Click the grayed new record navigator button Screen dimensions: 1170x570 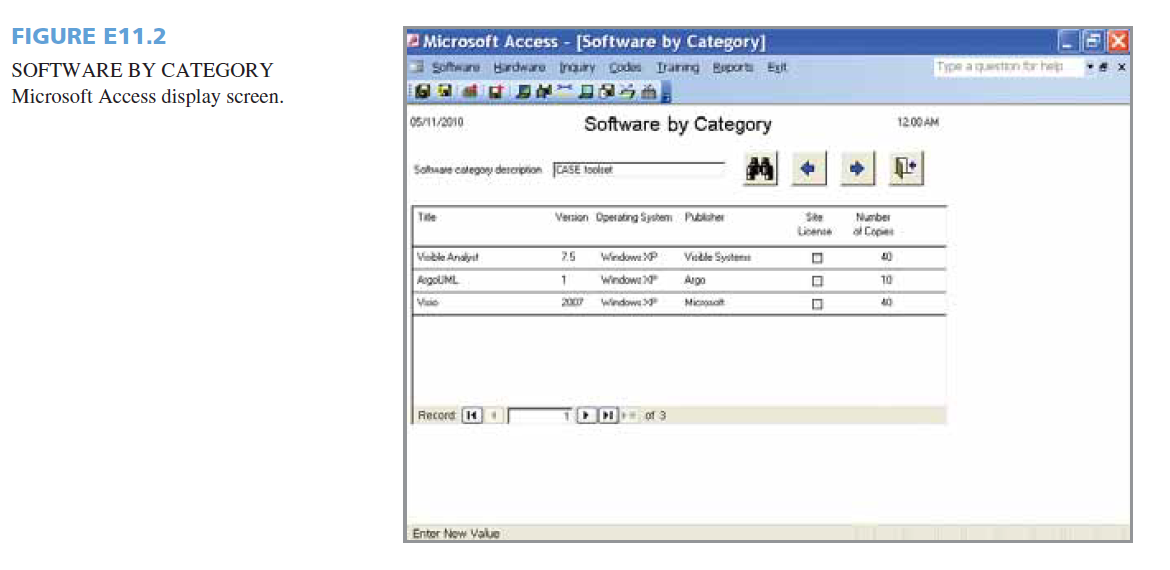coord(628,416)
